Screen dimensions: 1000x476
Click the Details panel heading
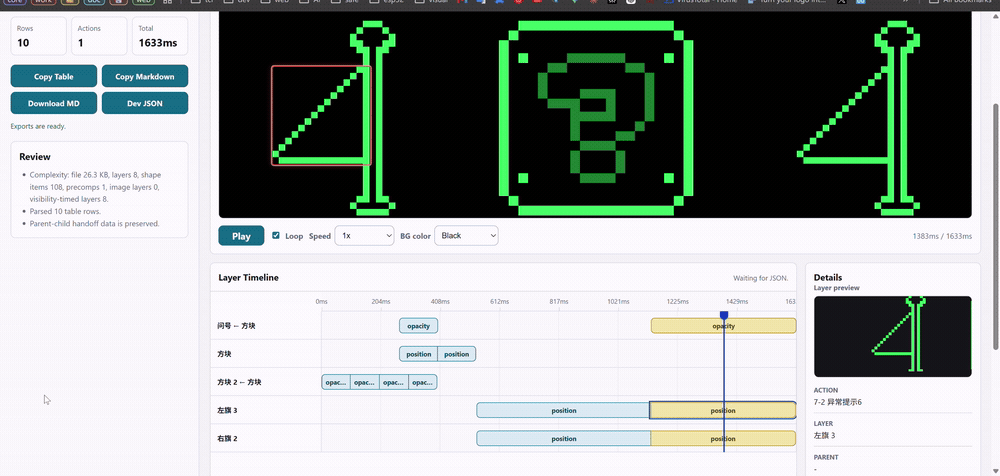pyautogui.click(x=828, y=278)
